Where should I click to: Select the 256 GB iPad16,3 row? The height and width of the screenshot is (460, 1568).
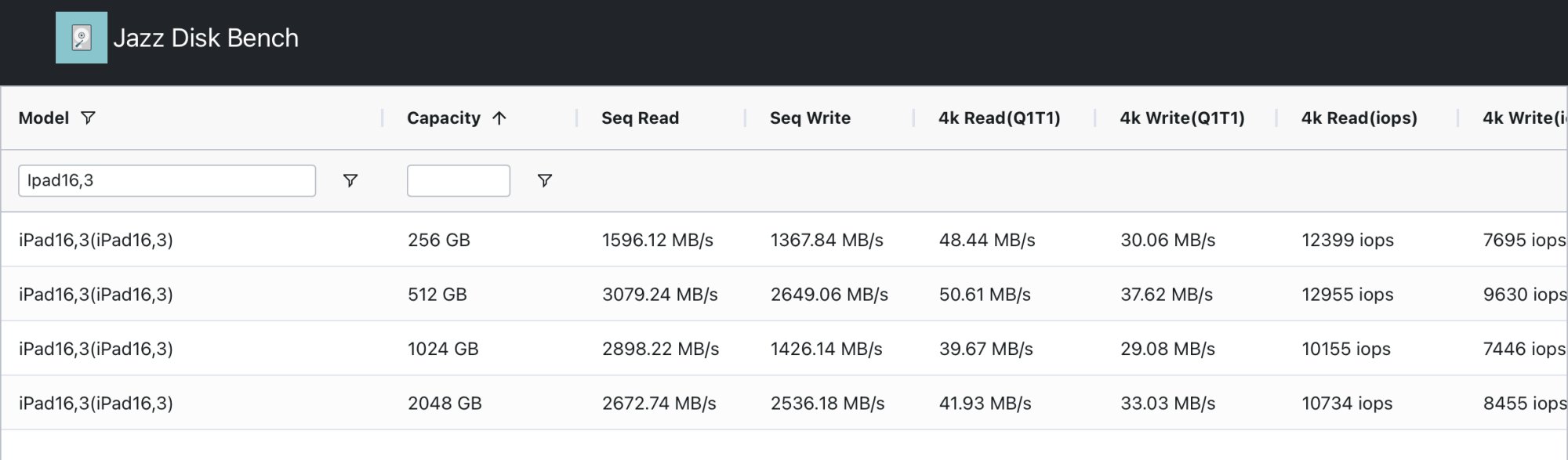pos(96,240)
